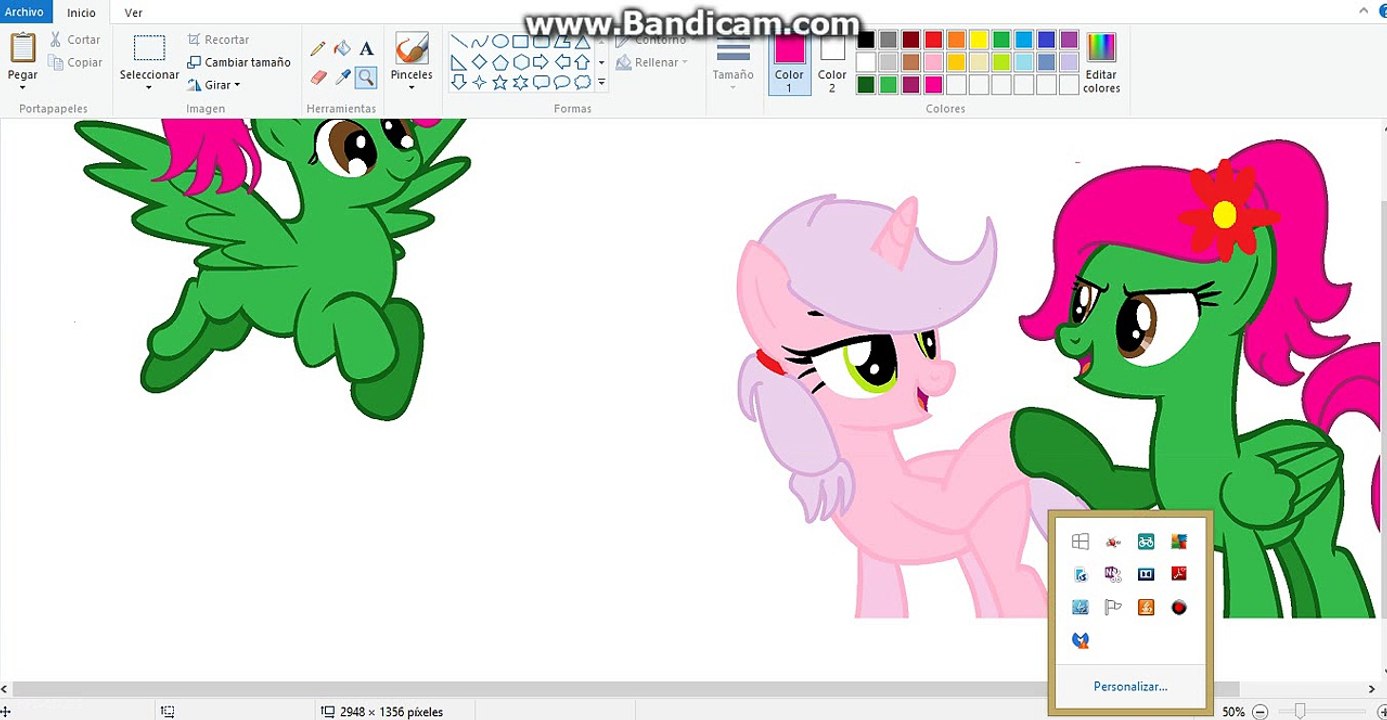Screen dimensions: 1387x720
Task: Click the Dolby audio tray icon
Action: point(1146,574)
